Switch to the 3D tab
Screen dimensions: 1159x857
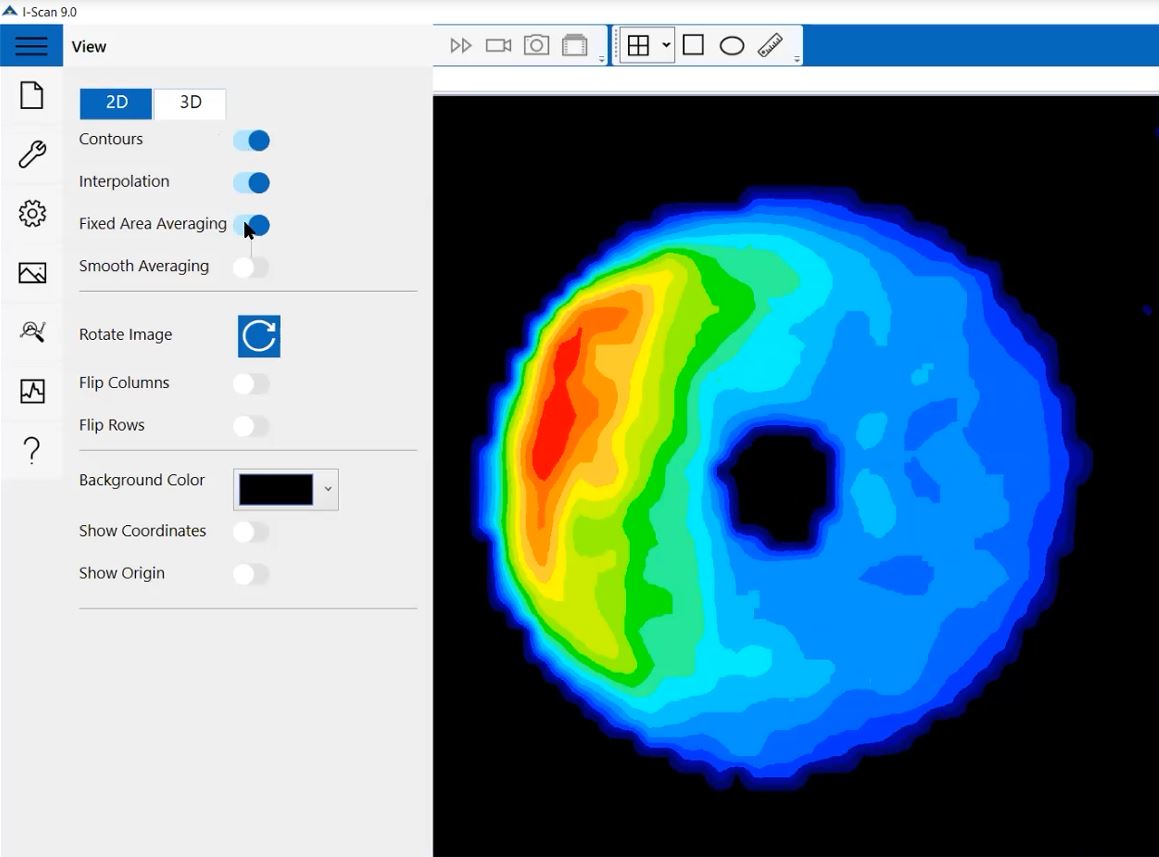tap(190, 103)
